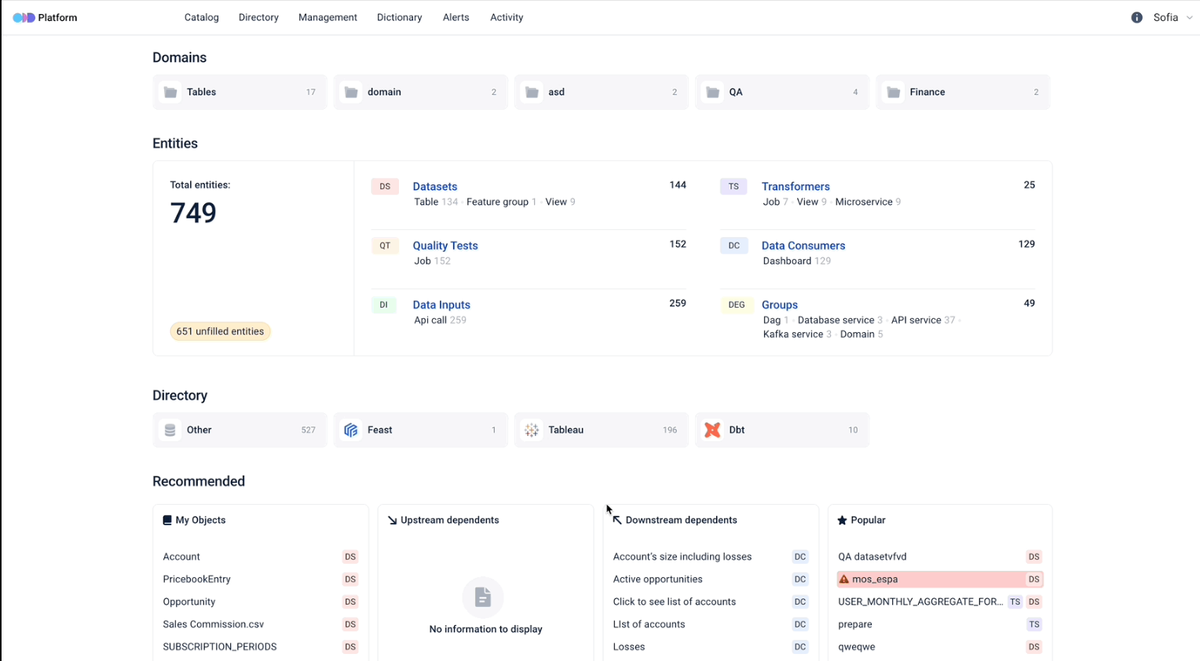This screenshot has height=661, width=1200.
Task: Filter Data Consumers by Dashboard 129
Action: click(797, 261)
